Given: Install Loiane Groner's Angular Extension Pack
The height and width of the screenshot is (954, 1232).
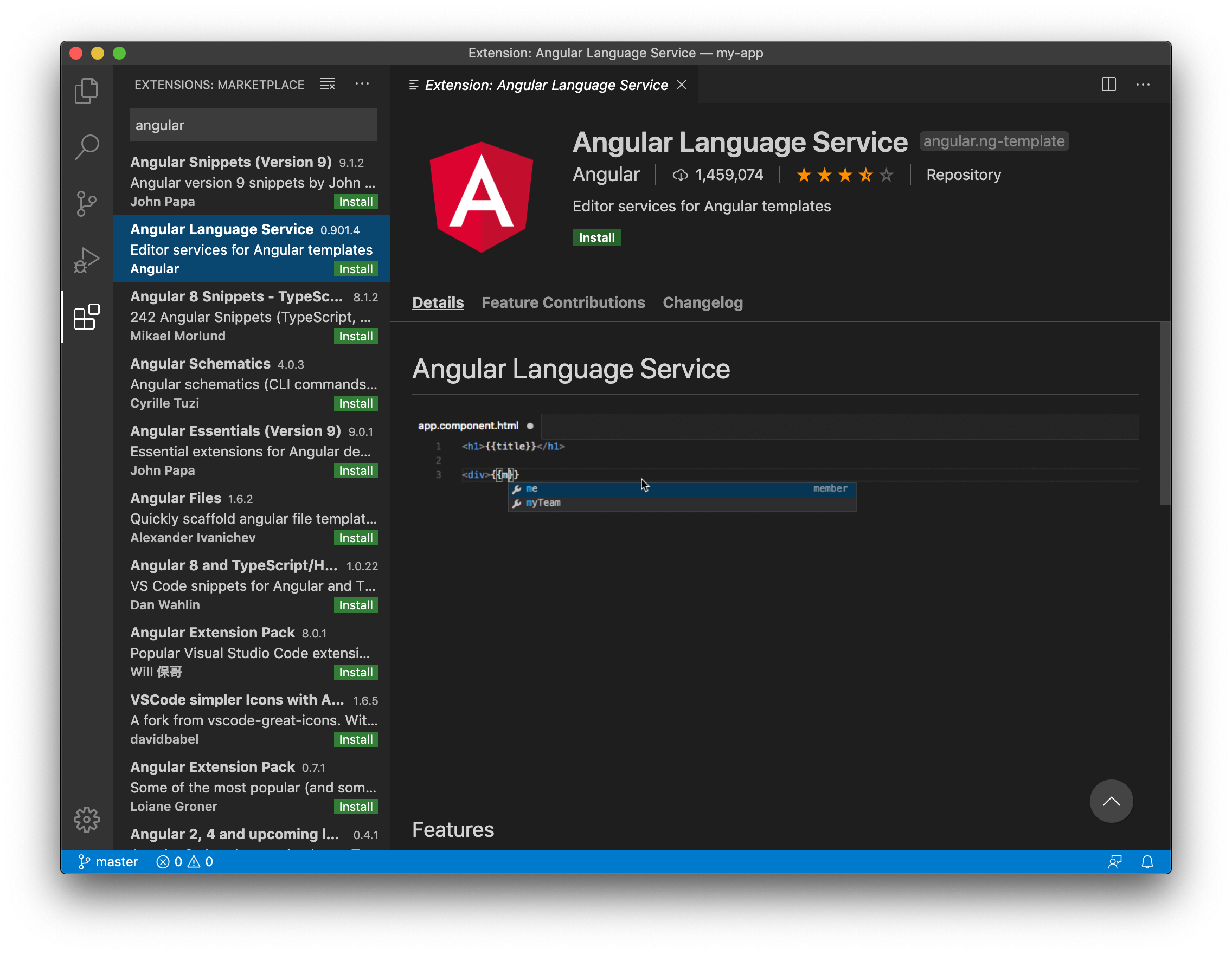Looking at the screenshot, I should tap(355, 805).
